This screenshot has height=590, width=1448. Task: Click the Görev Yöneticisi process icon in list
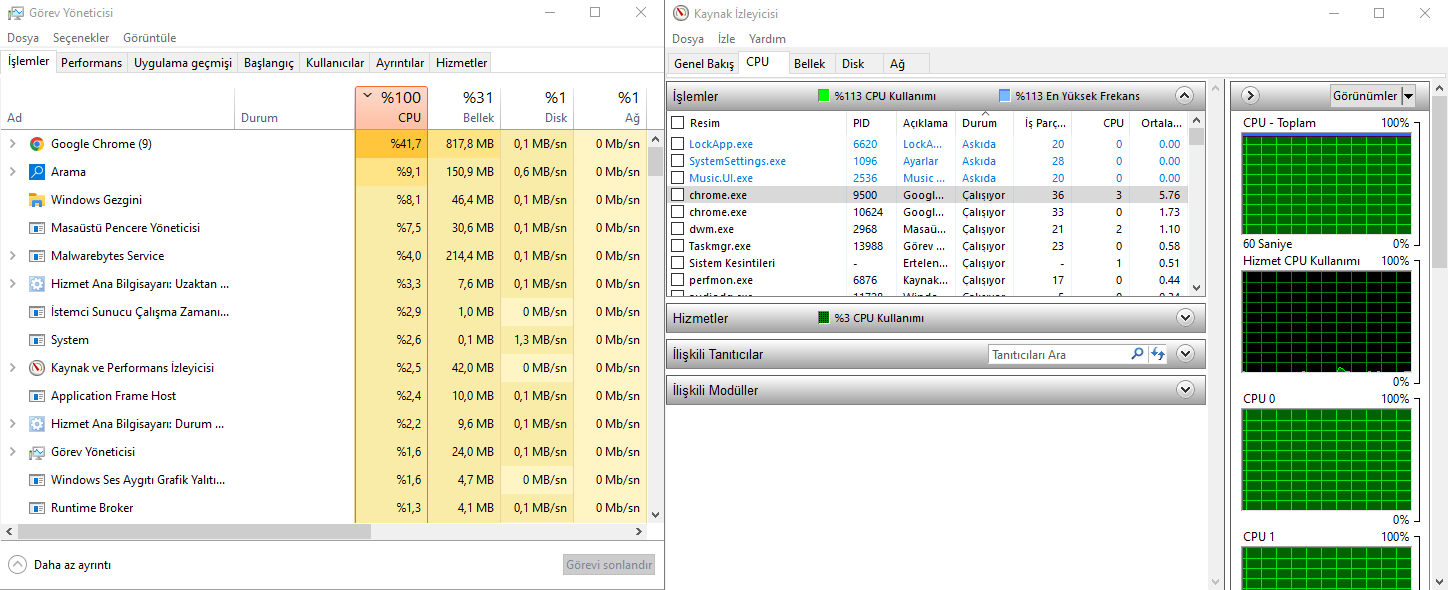(37, 452)
